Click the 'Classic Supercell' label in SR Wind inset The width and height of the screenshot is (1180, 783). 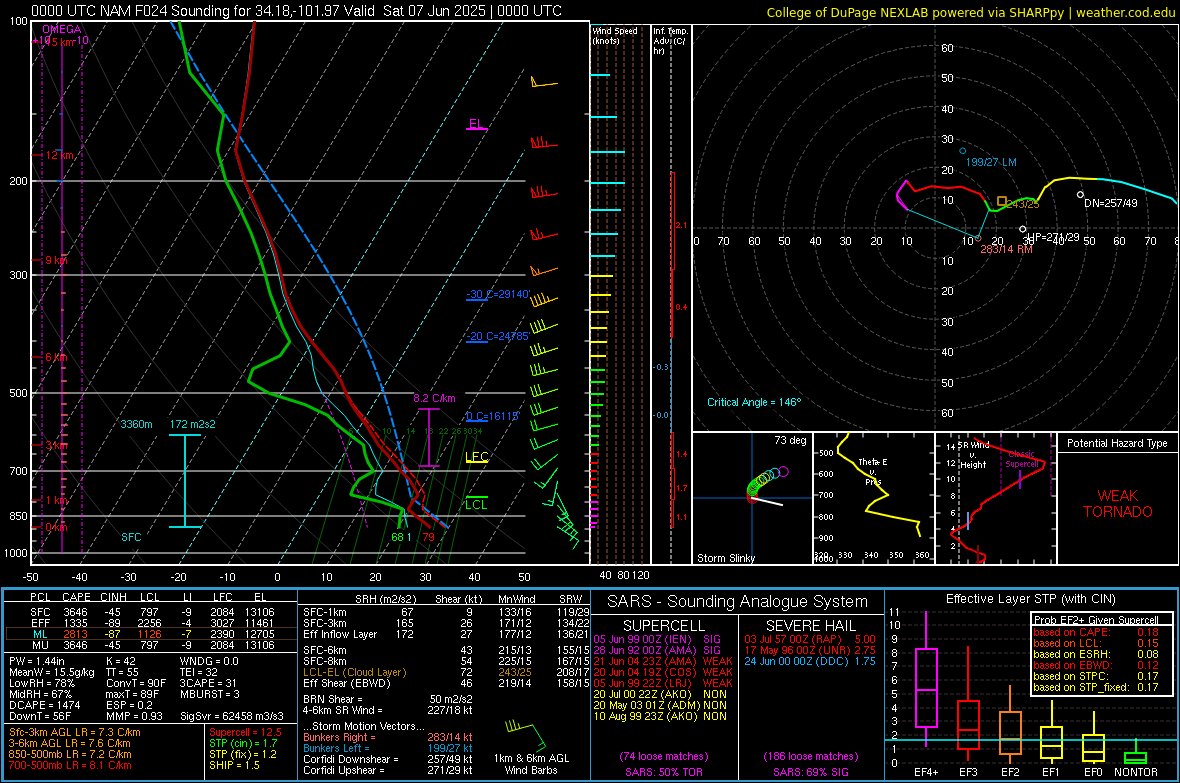(x=1021, y=459)
